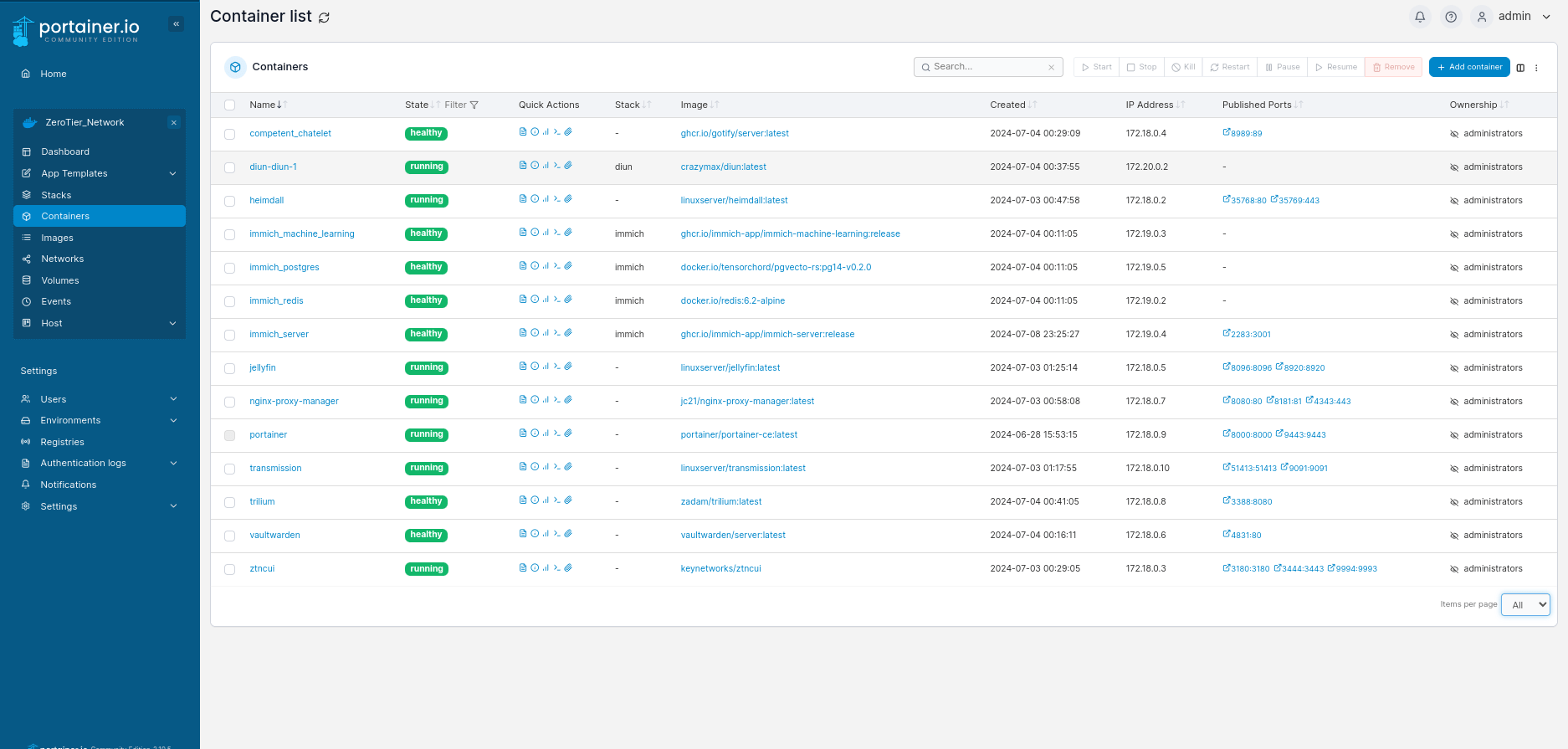Viewport: 1568px width, 749px height.
Task: Attach to portainer container
Action: click(x=568, y=433)
